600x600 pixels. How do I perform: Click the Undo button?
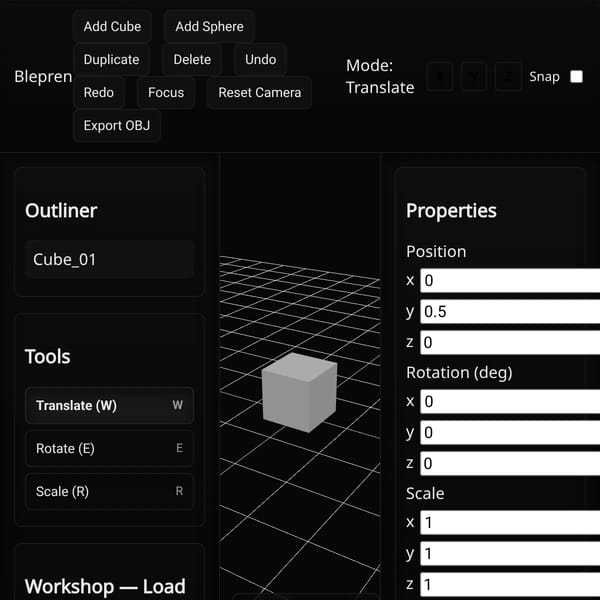point(260,59)
